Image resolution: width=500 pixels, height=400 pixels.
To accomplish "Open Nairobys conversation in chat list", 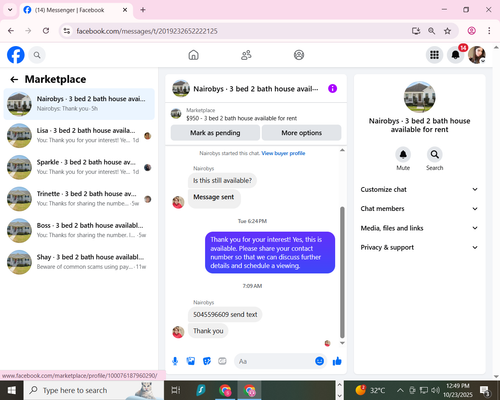I will pos(79,104).
